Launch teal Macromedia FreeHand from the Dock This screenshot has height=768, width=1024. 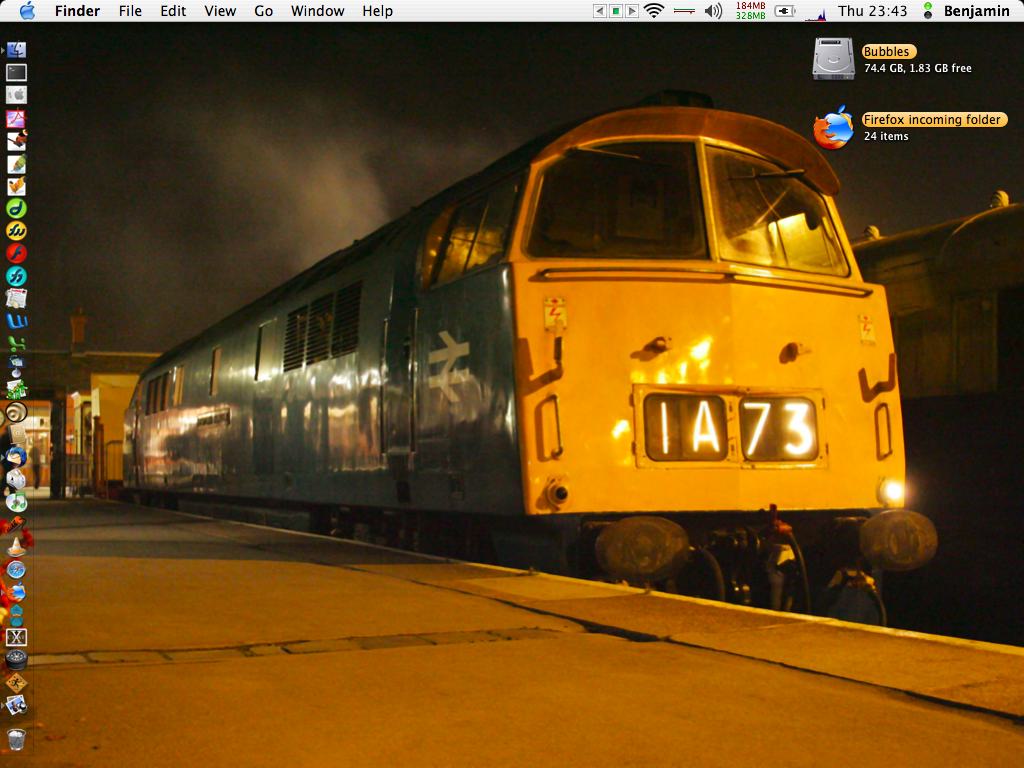16,276
